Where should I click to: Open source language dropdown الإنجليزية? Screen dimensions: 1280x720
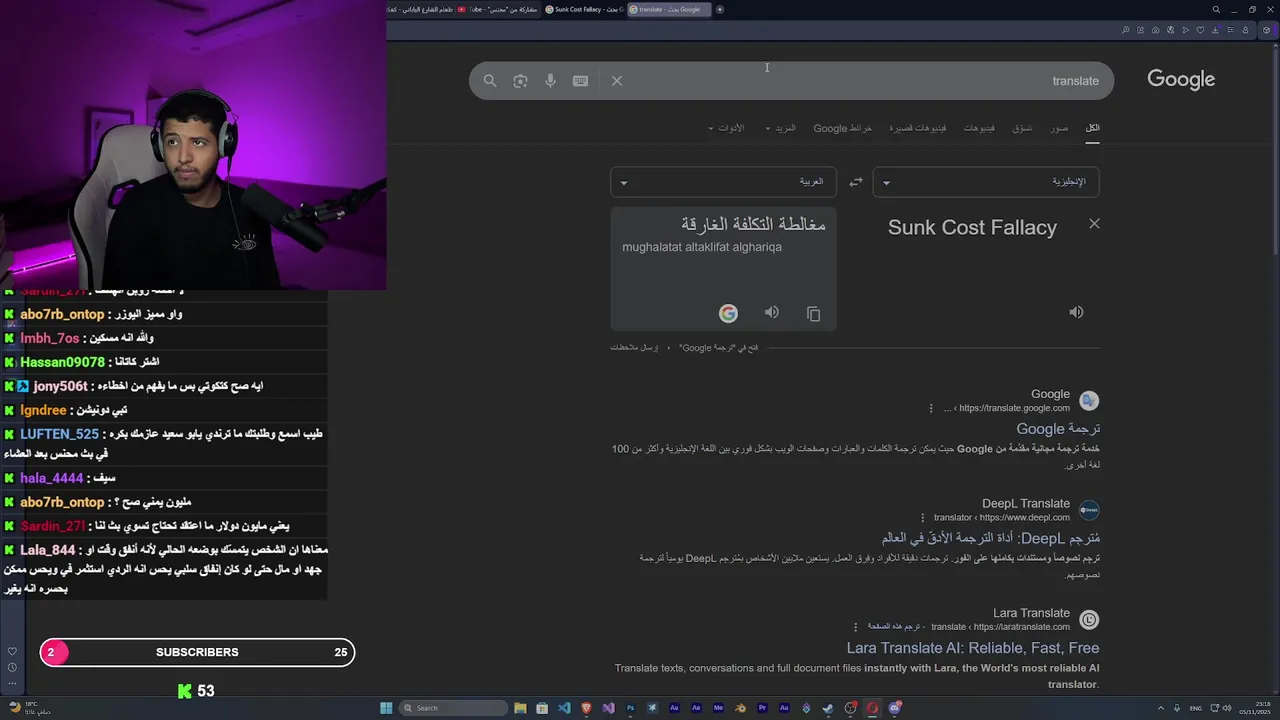click(x=986, y=182)
